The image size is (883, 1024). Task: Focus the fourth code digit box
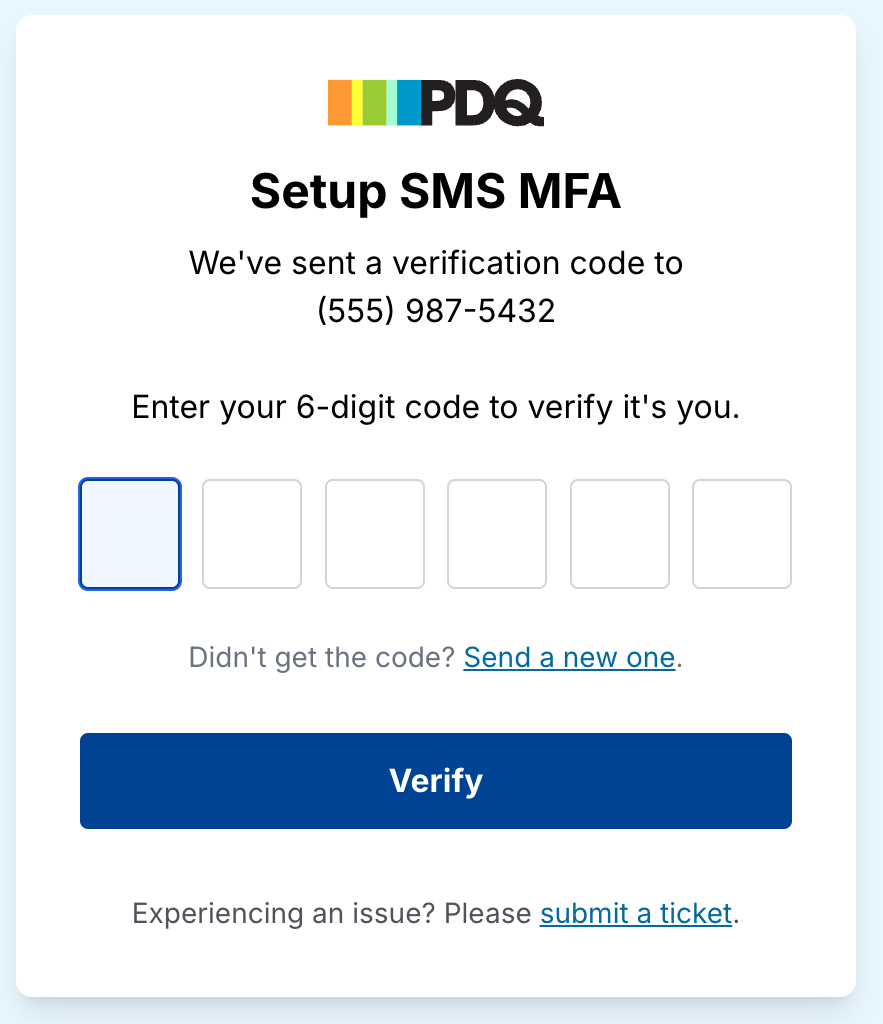pos(497,534)
